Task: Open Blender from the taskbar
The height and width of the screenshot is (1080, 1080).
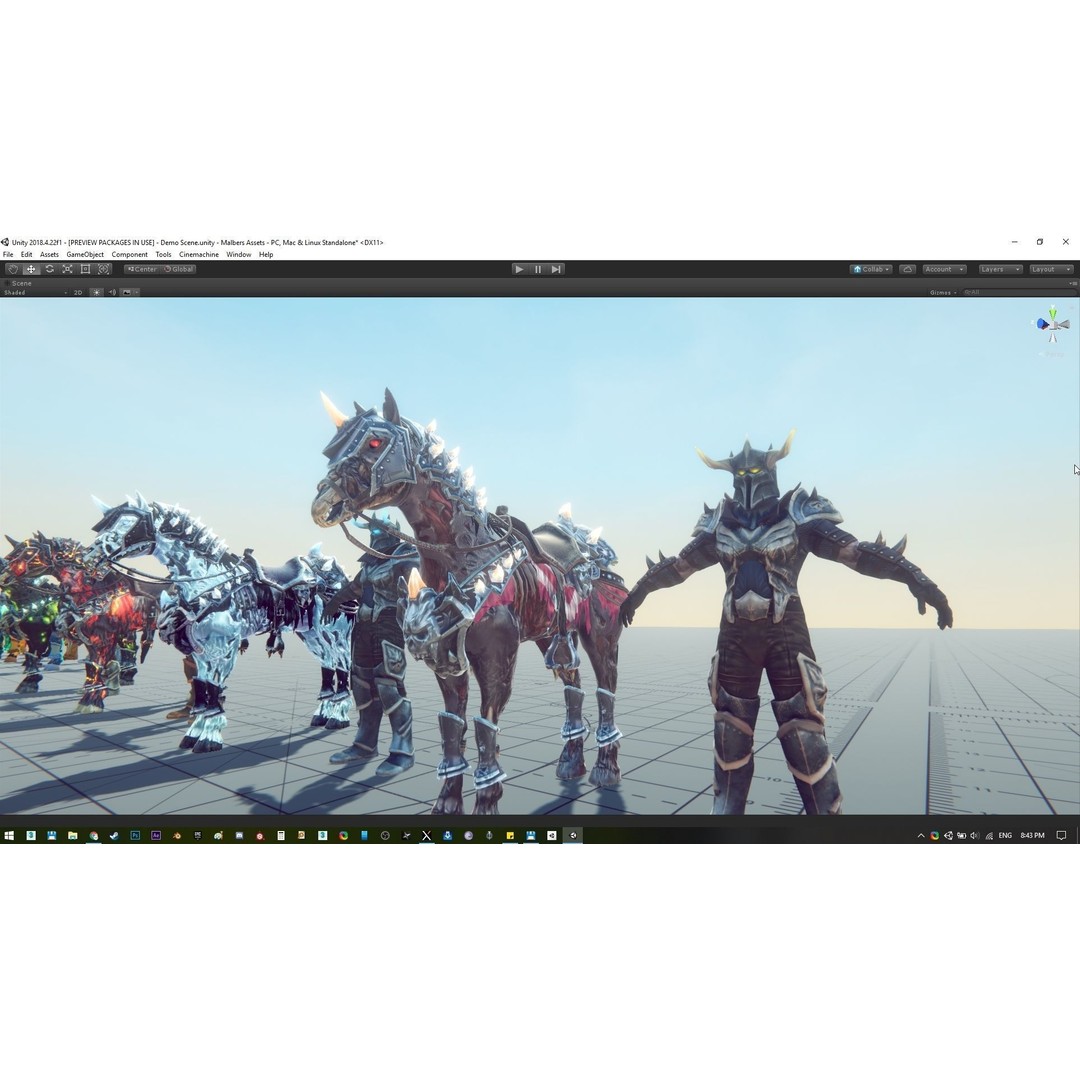Action: [x=177, y=835]
